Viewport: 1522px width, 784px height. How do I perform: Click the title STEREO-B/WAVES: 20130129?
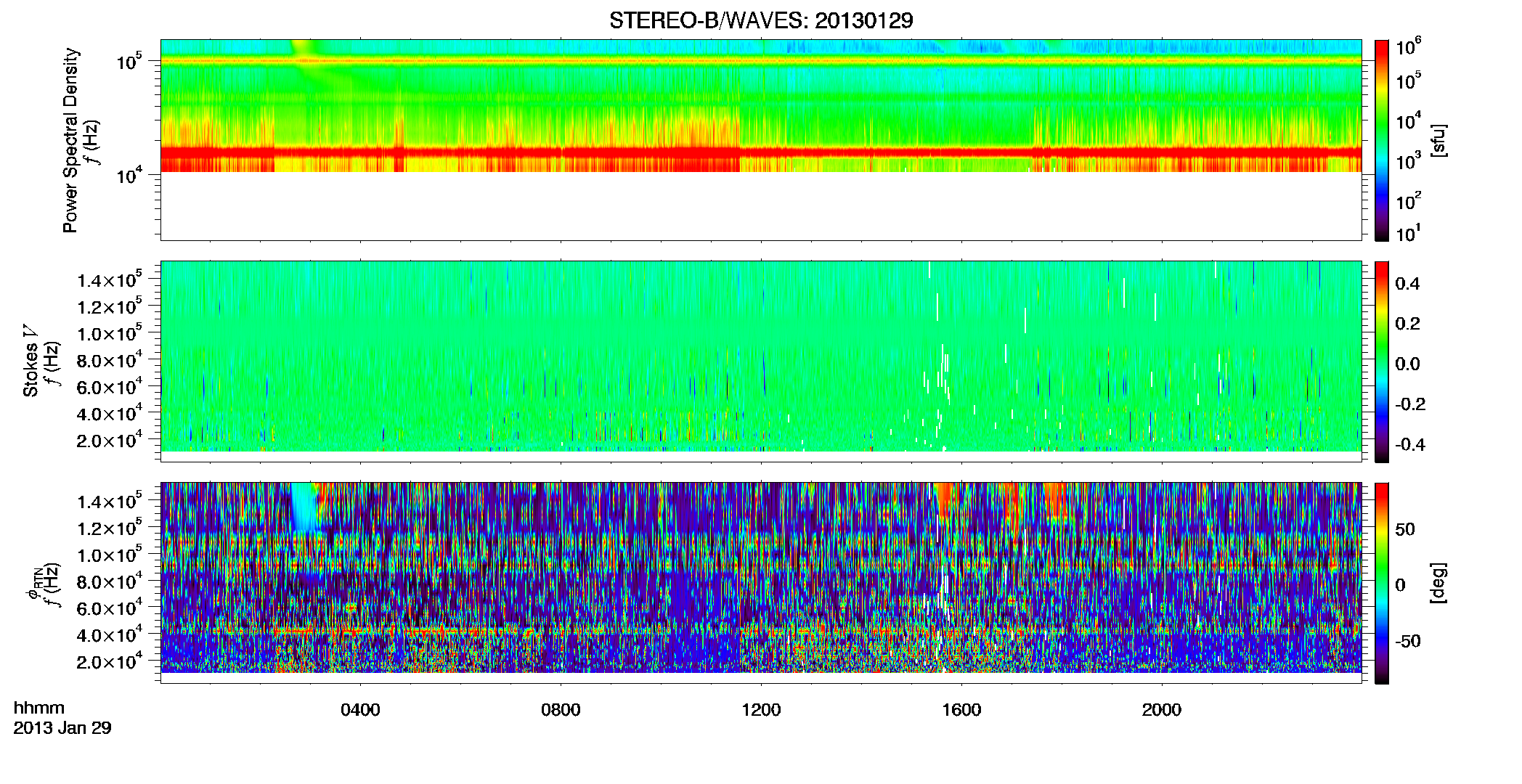(x=761, y=20)
